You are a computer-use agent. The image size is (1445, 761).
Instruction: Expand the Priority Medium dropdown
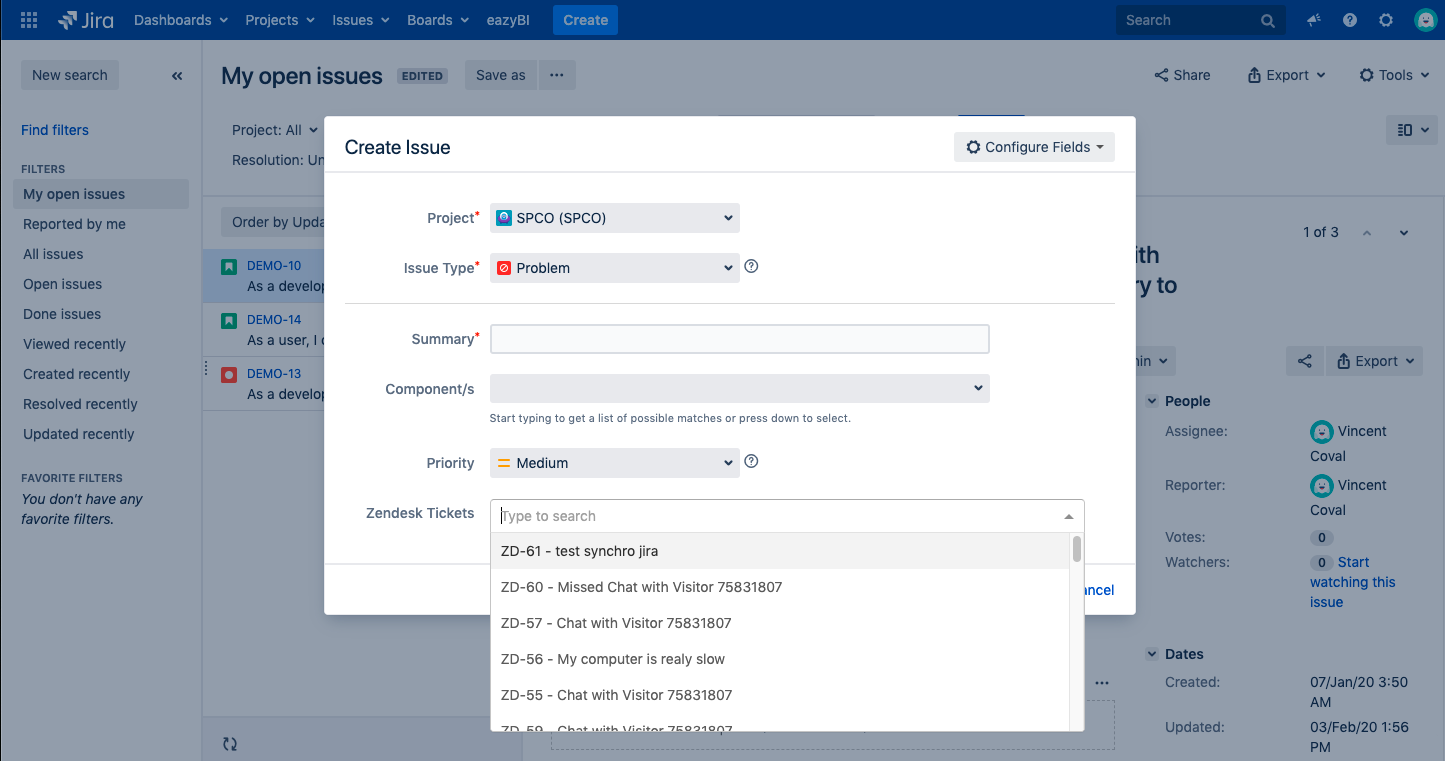pos(614,463)
